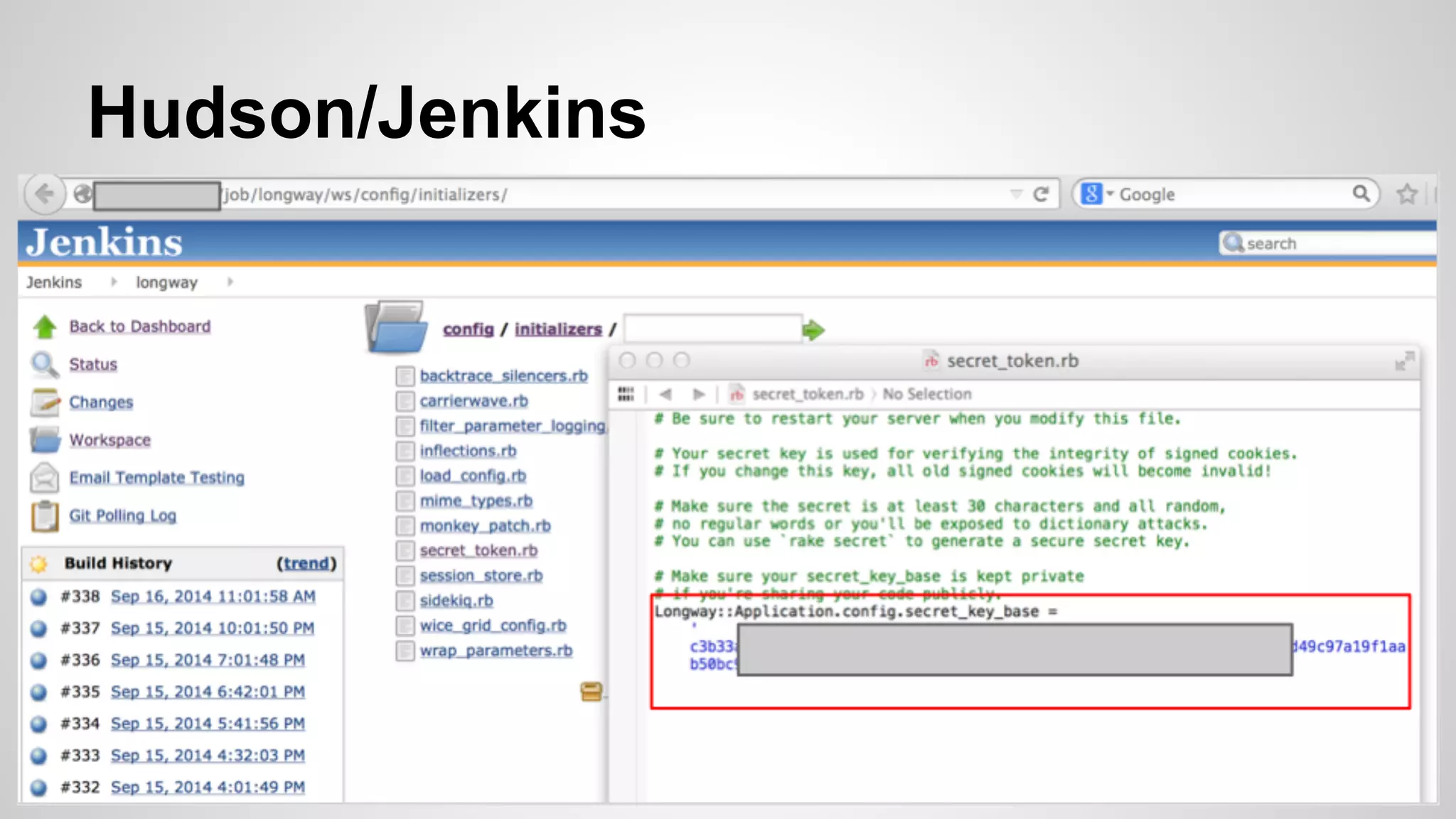Click the green go arrow beside path field
This screenshot has height=819, width=1456.
pyautogui.click(x=813, y=331)
